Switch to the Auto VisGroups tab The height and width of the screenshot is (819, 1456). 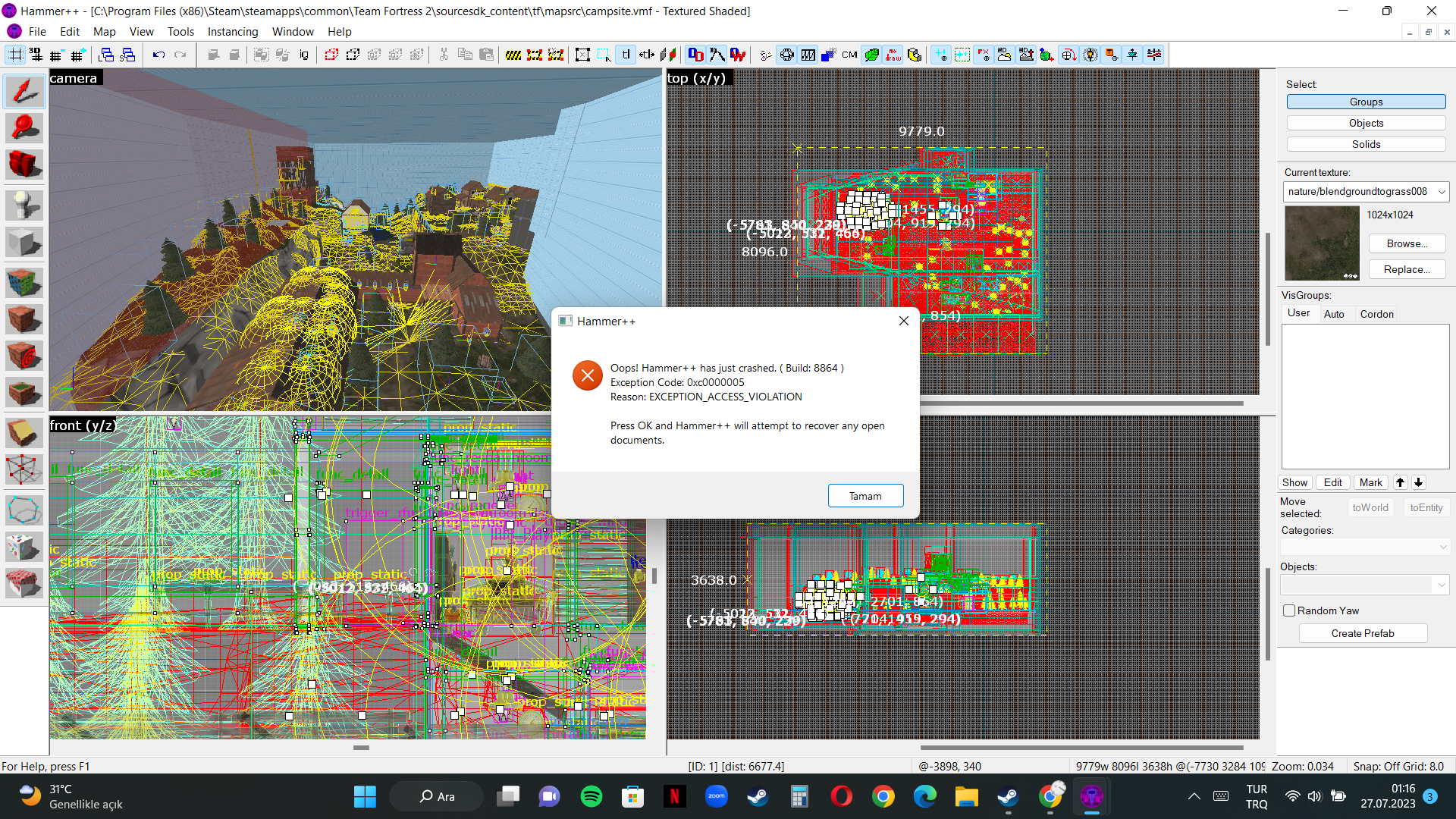pyautogui.click(x=1334, y=314)
